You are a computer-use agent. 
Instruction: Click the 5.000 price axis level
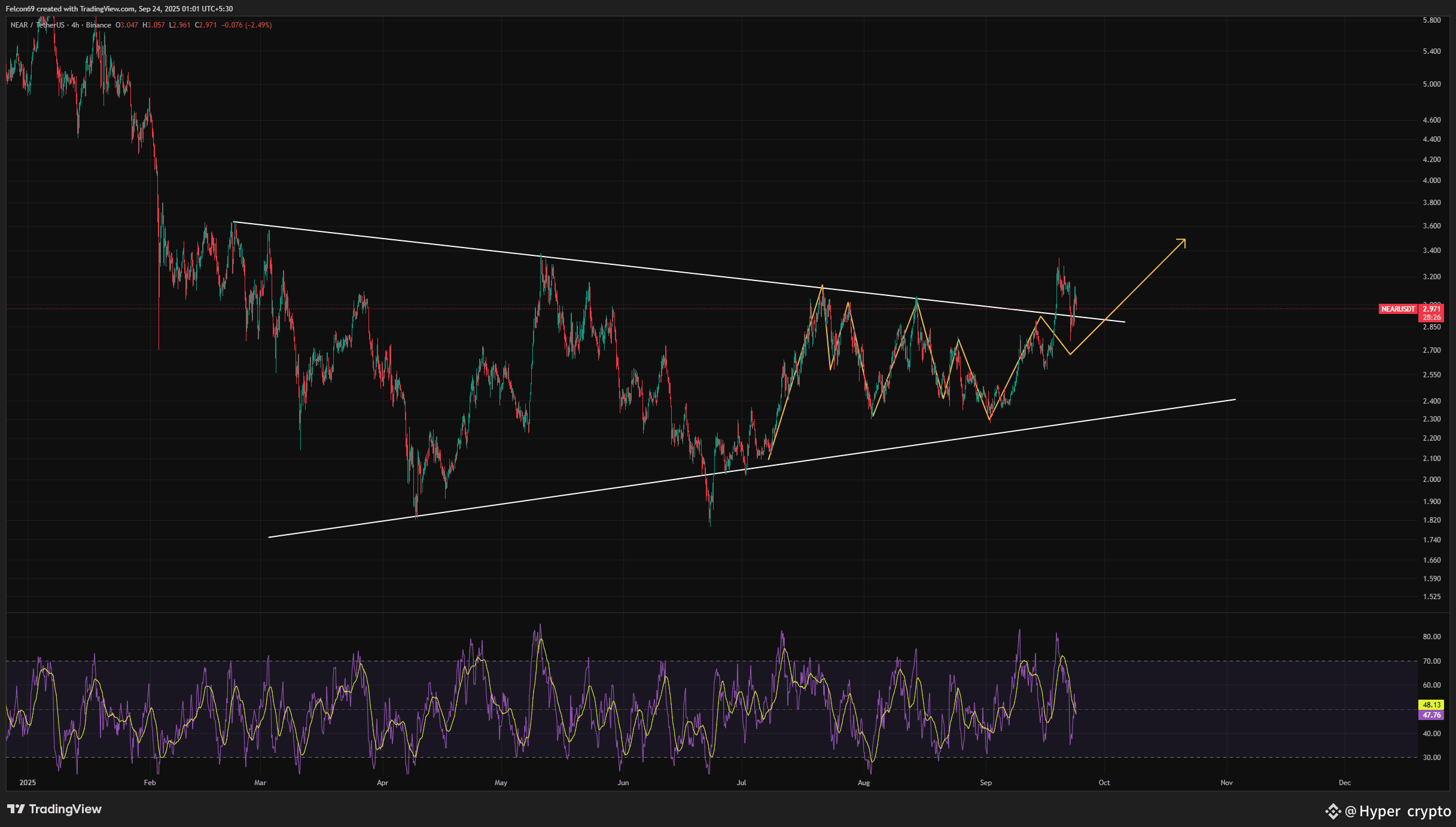(1431, 84)
